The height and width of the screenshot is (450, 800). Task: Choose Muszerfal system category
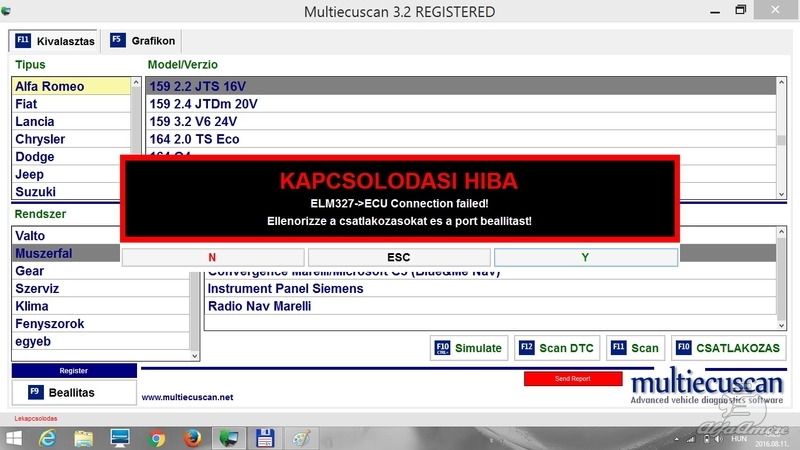point(66,254)
